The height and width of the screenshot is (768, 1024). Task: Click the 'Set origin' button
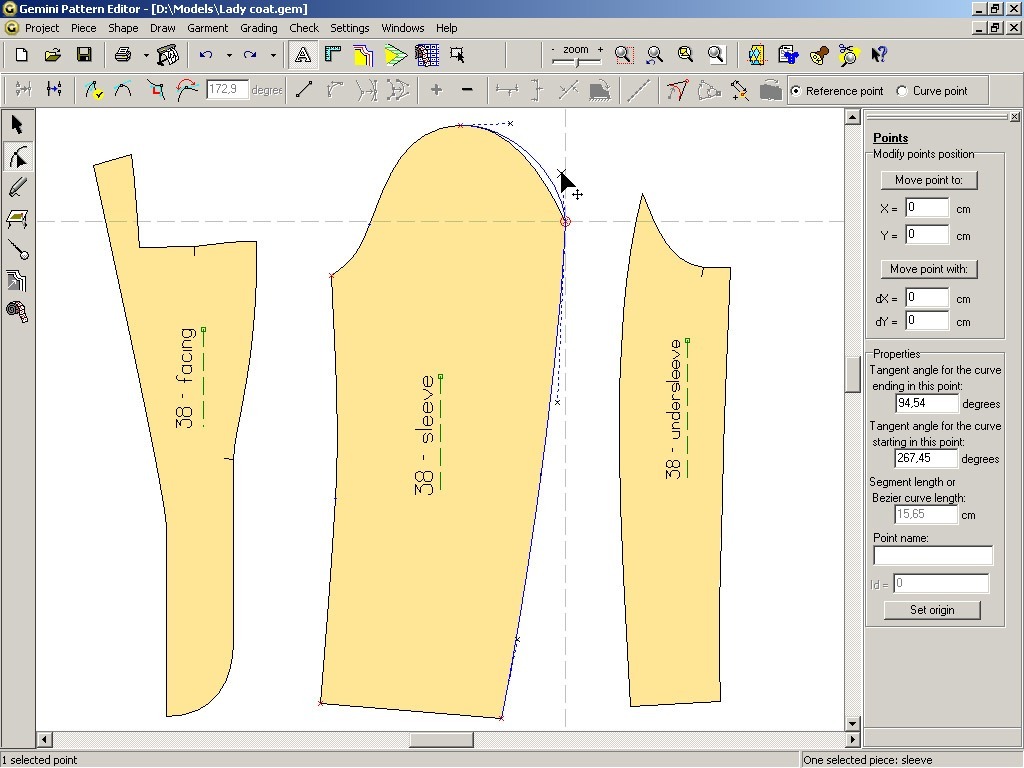[x=931, y=610]
